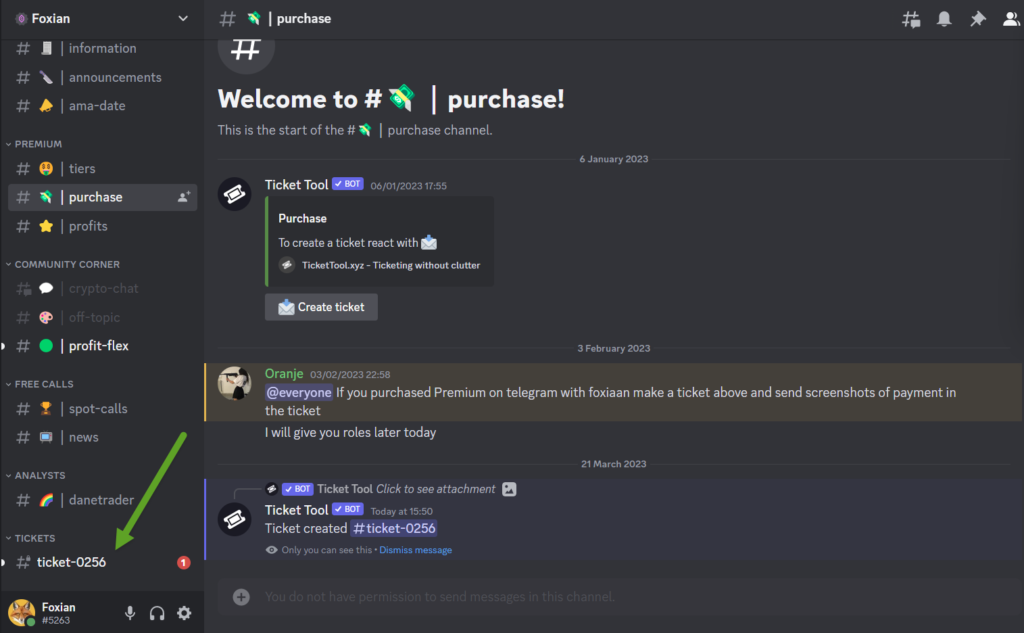Click the Ticket Tool bot avatar
This screenshot has height=633, width=1024.
click(x=235, y=194)
